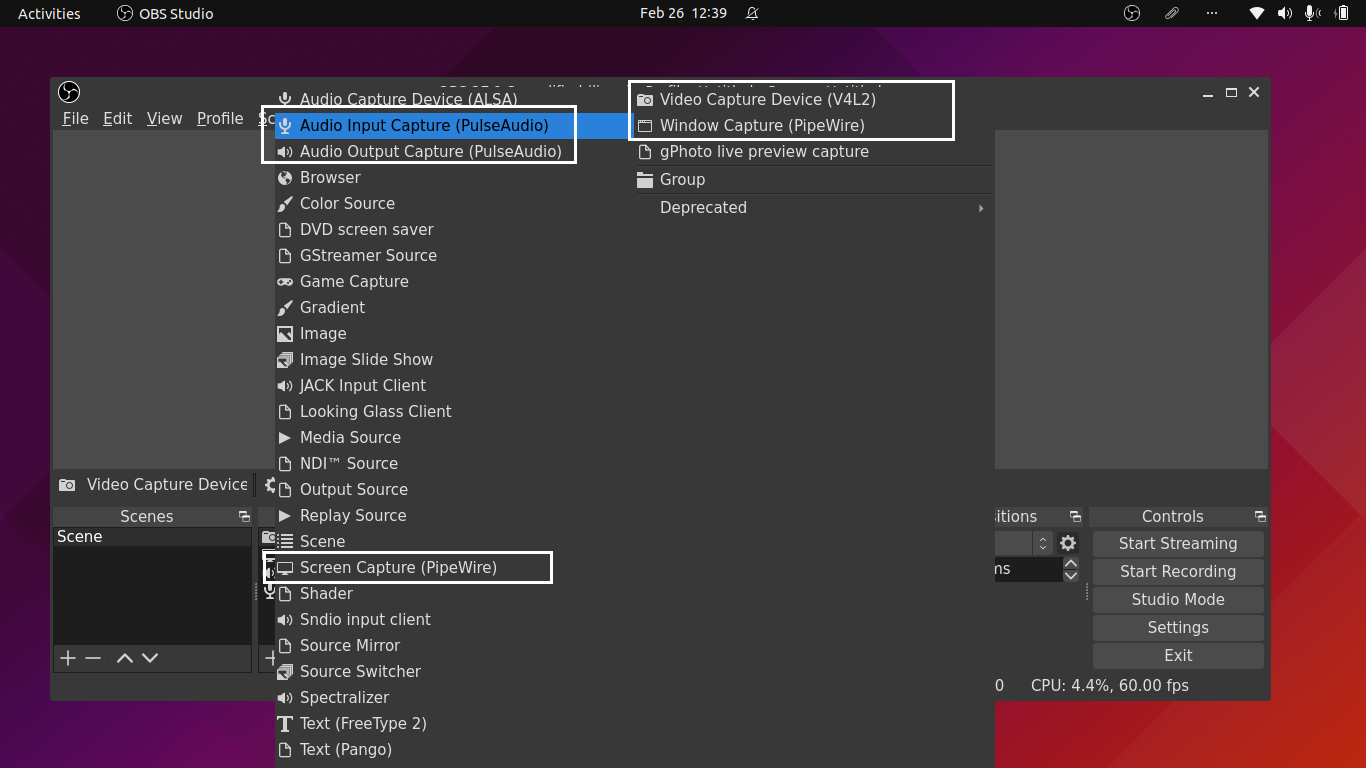Click the picture icon beside Image
Viewport: 1366px width, 768px height.
(x=285, y=334)
